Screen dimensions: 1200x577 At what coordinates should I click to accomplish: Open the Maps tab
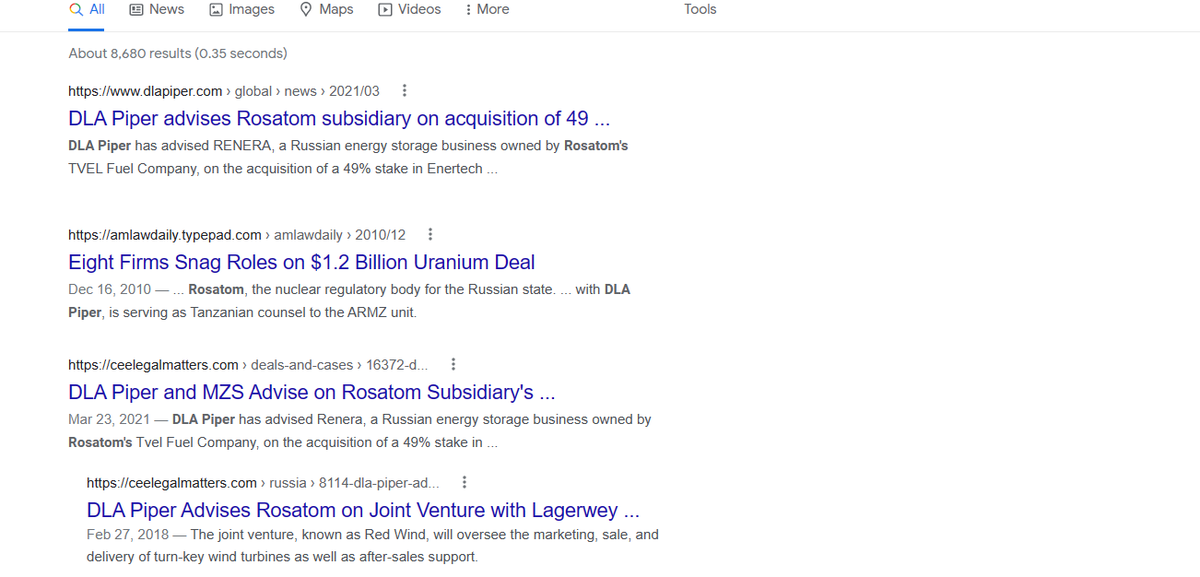click(327, 10)
